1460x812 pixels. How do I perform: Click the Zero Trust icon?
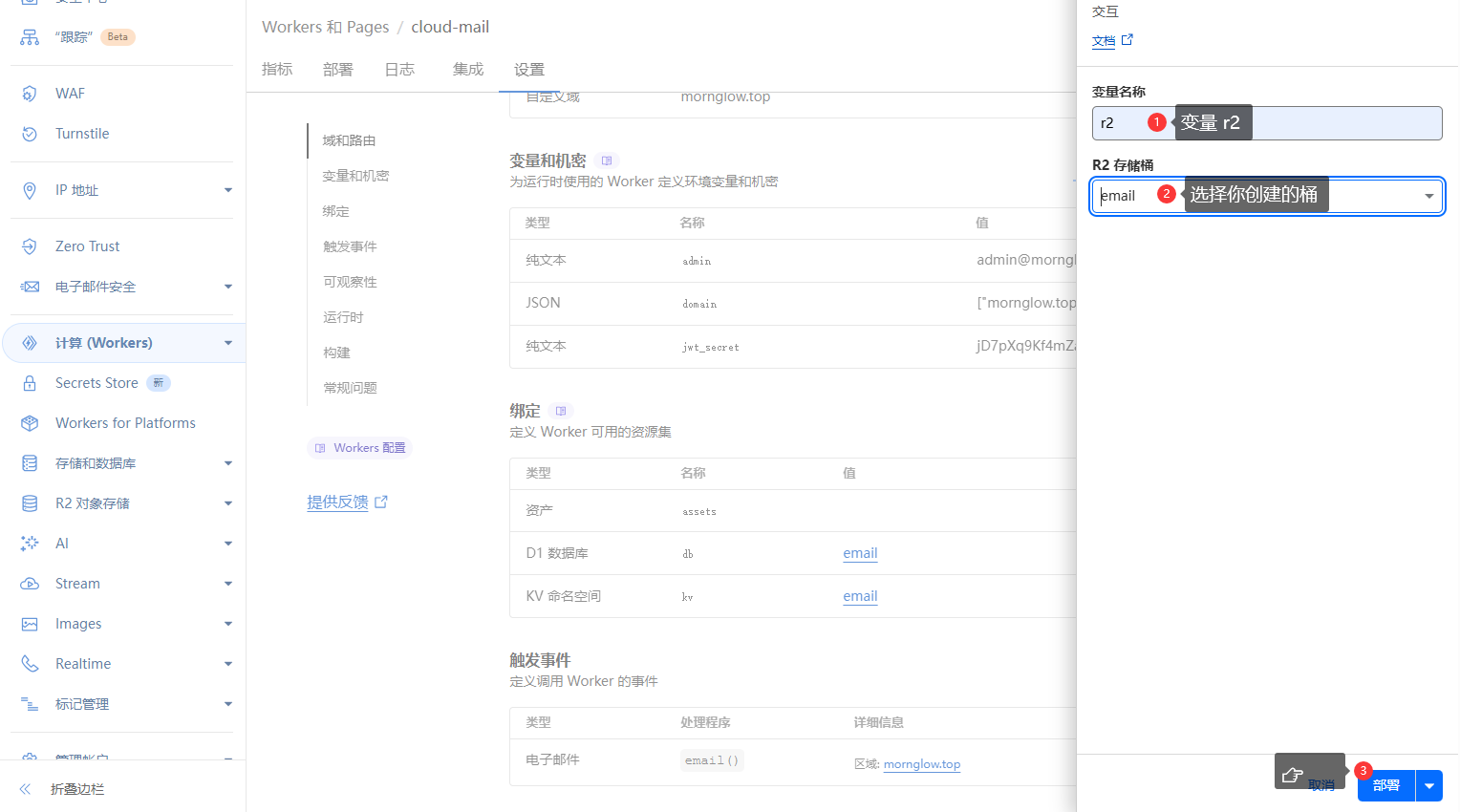[x=30, y=246]
